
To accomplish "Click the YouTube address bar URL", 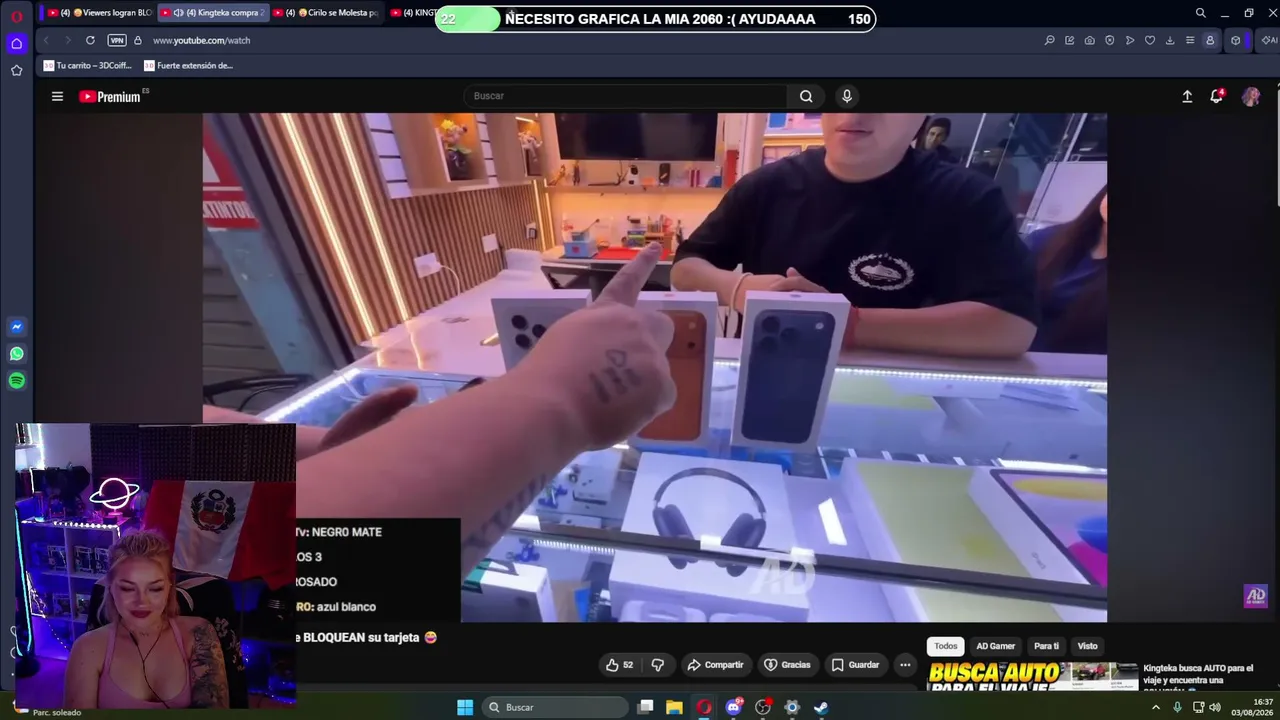I will [x=201, y=40].
